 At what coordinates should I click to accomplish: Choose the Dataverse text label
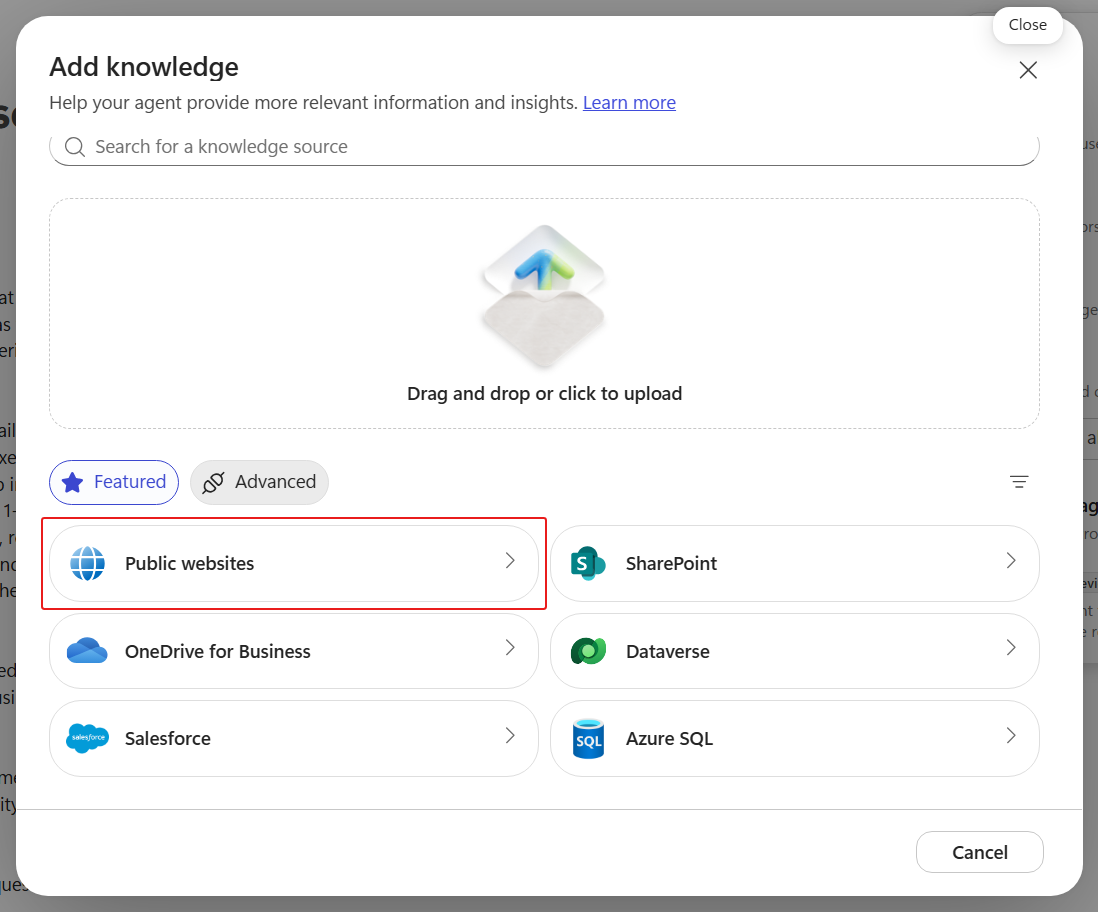tap(667, 651)
